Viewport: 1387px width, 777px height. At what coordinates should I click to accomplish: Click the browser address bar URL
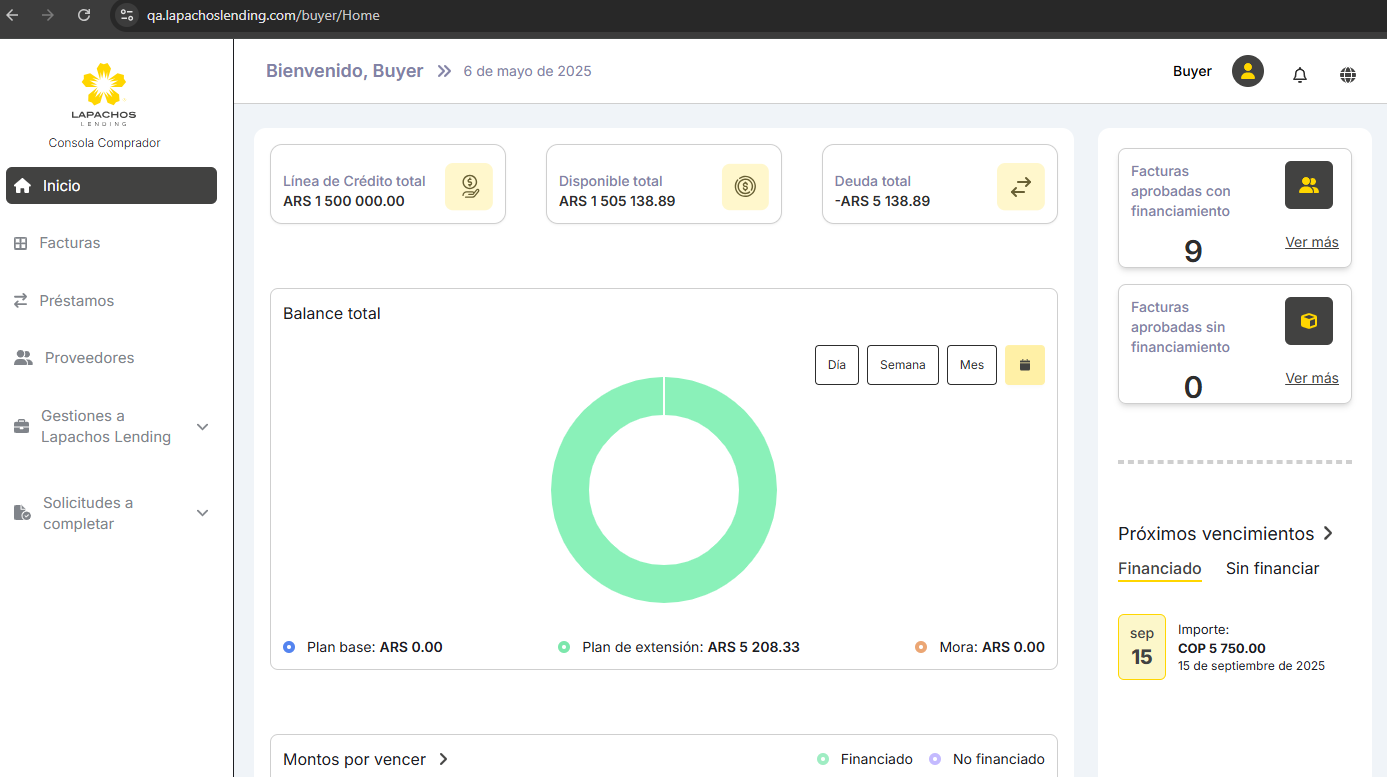point(263,15)
